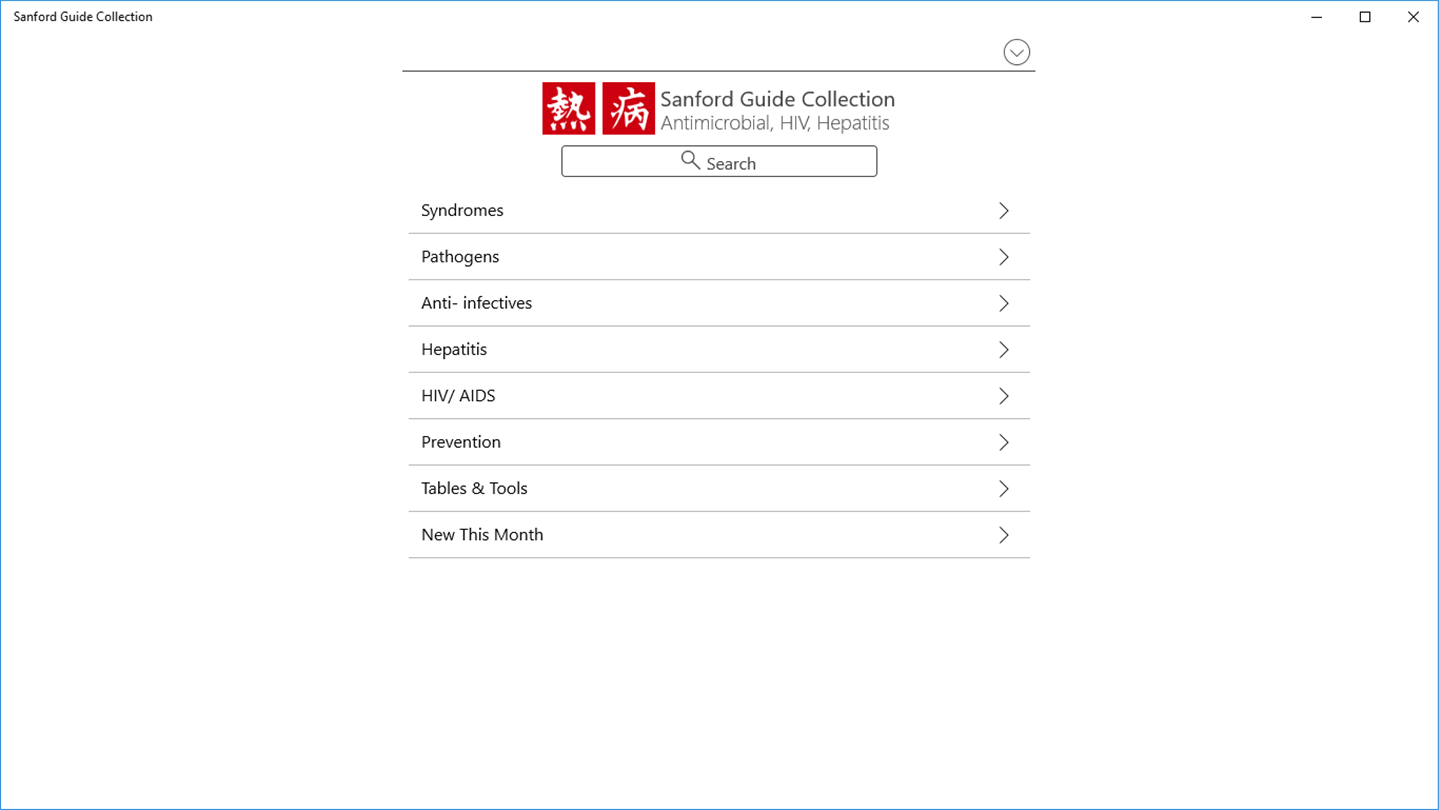Click the circled down-arrow icon at top
Viewport: 1439px width, 810px height.
click(x=1016, y=52)
